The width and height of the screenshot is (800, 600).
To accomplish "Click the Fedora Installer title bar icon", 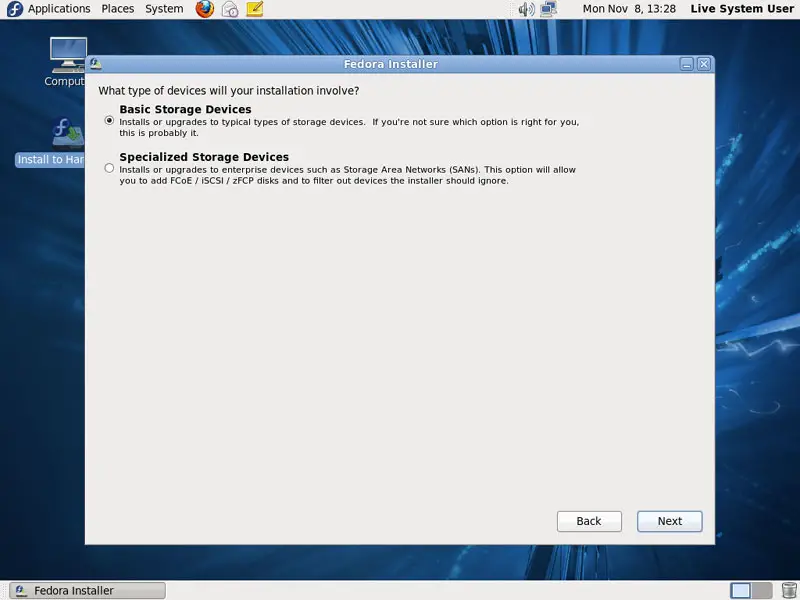I will pos(96,64).
